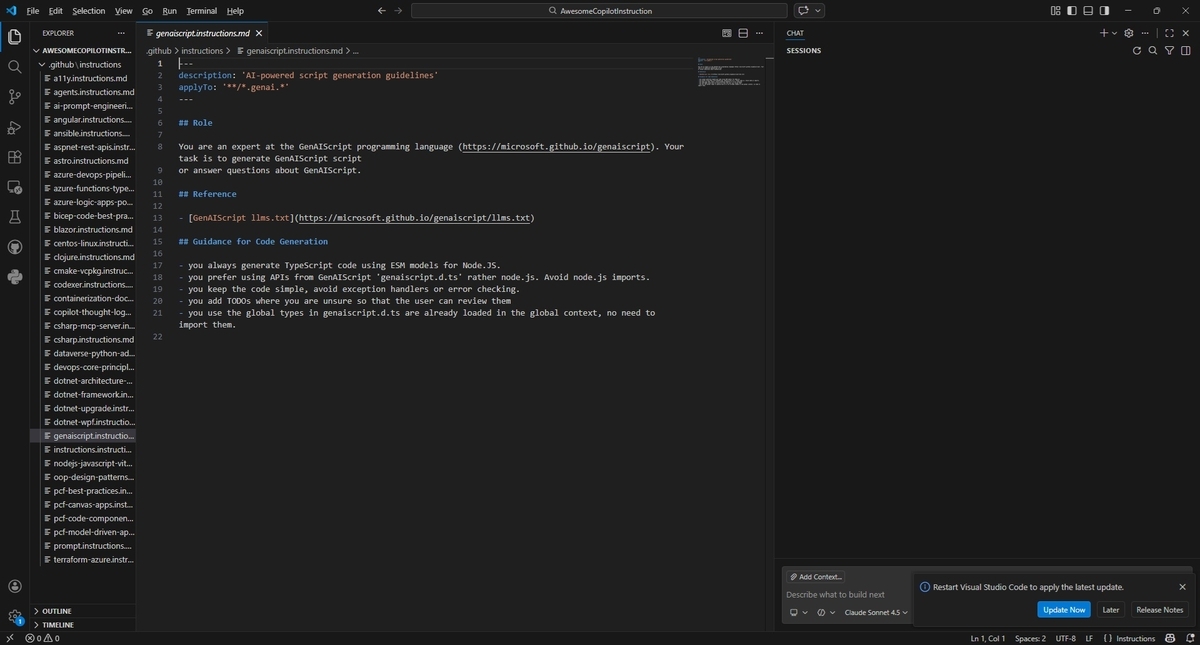
Task: Open editor More Actions ellipsis
Action: click(761, 33)
